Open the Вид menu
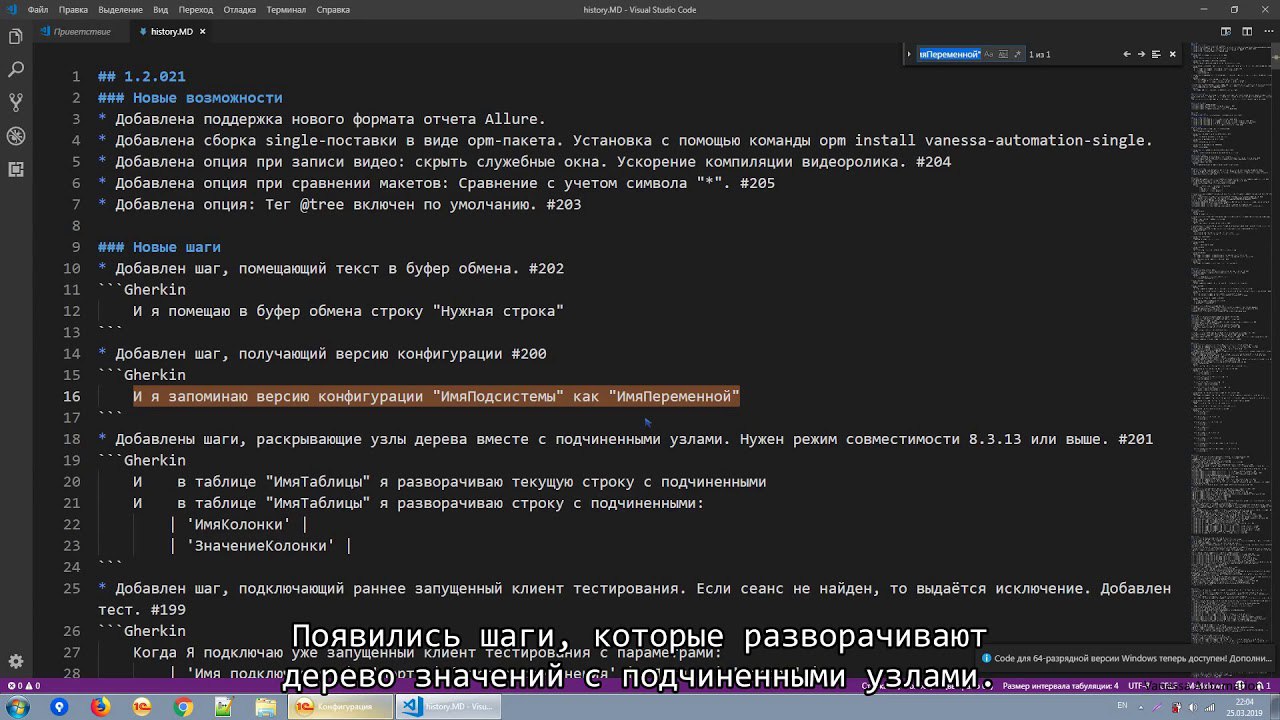The image size is (1280, 720). (160, 10)
